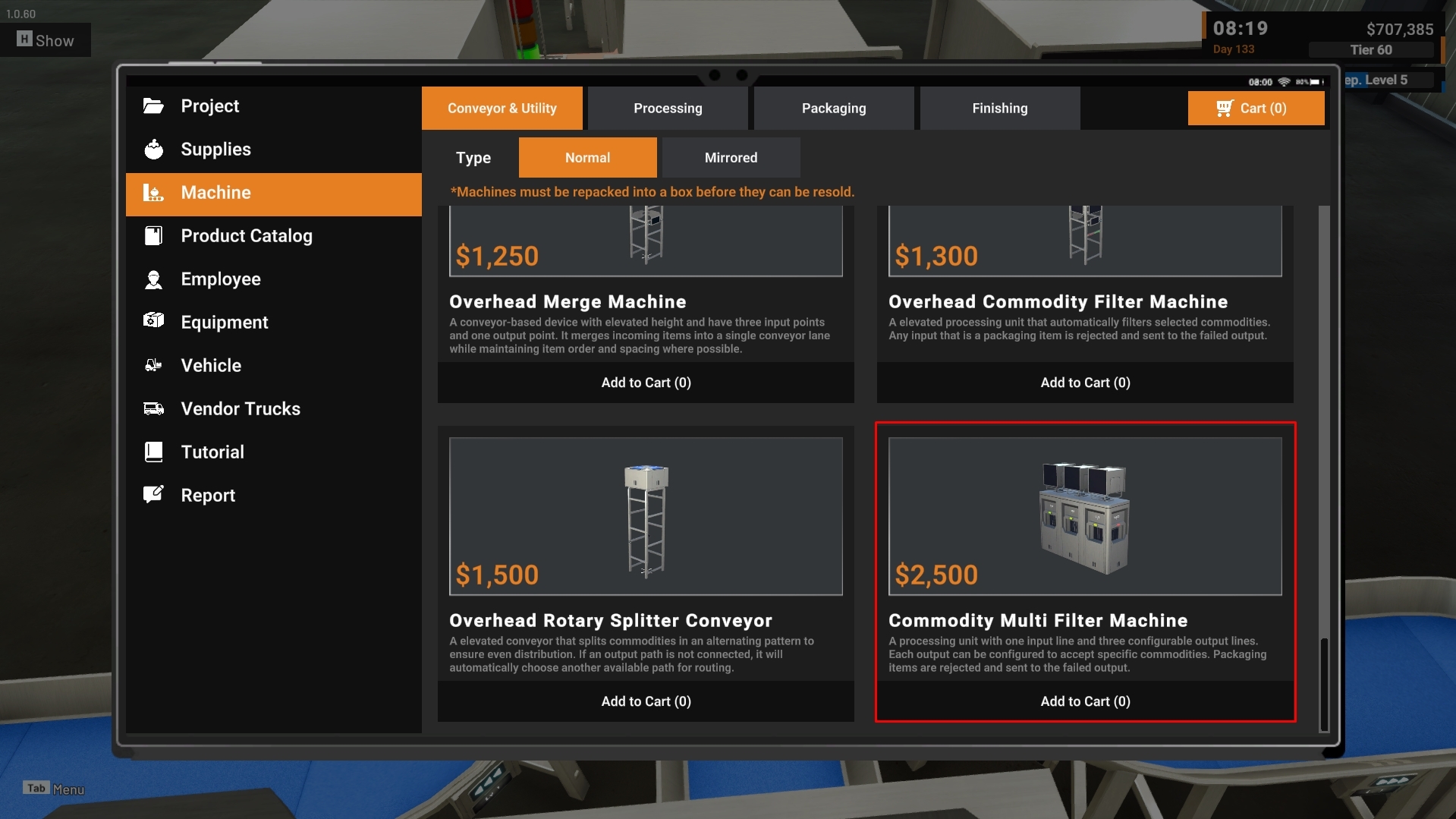The width and height of the screenshot is (1456, 819).
Task: Add Commodity Multi Filter Machine to cart
Action: pos(1085,701)
